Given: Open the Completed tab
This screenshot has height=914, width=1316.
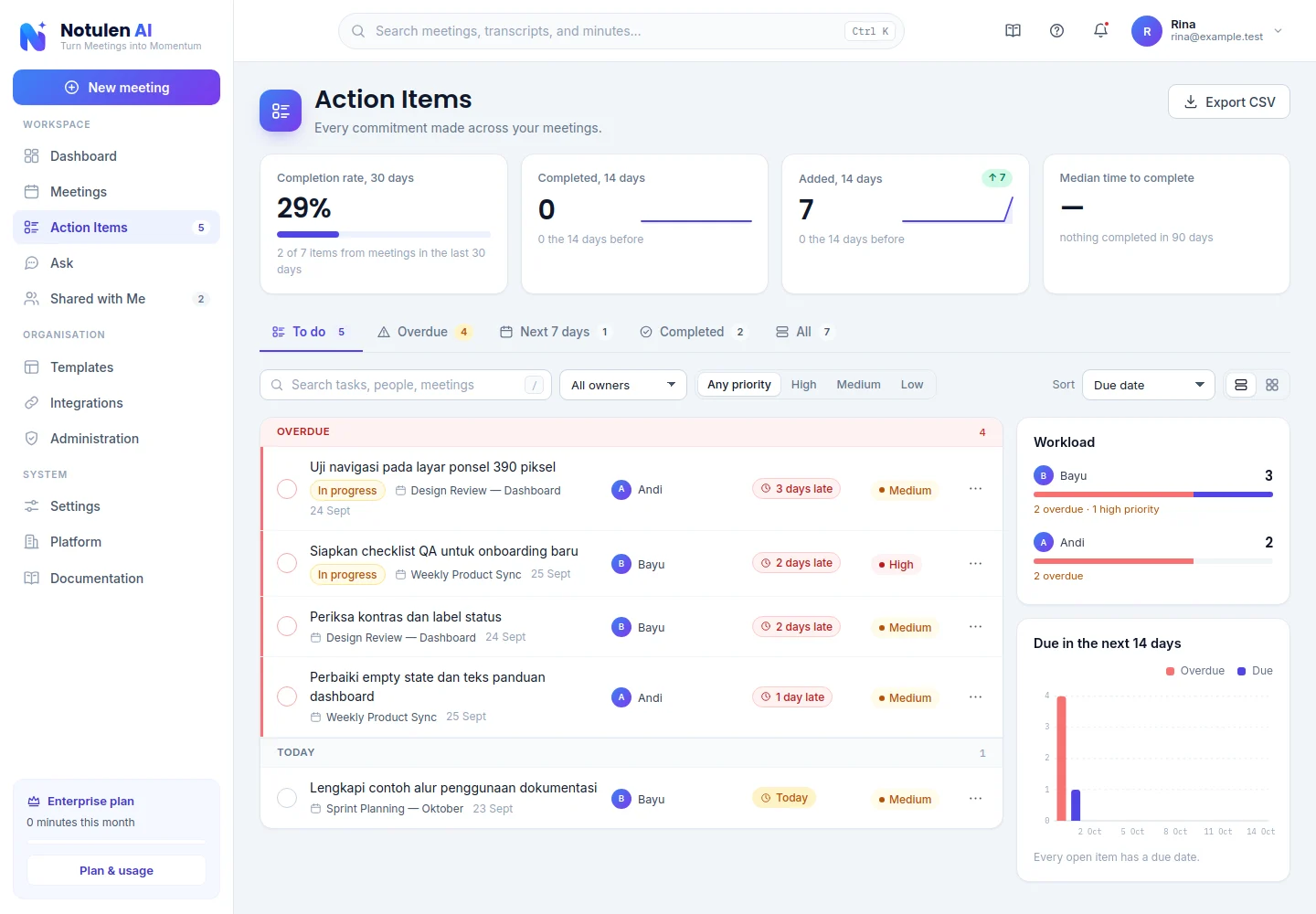Looking at the screenshot, I should coord(694,332).
